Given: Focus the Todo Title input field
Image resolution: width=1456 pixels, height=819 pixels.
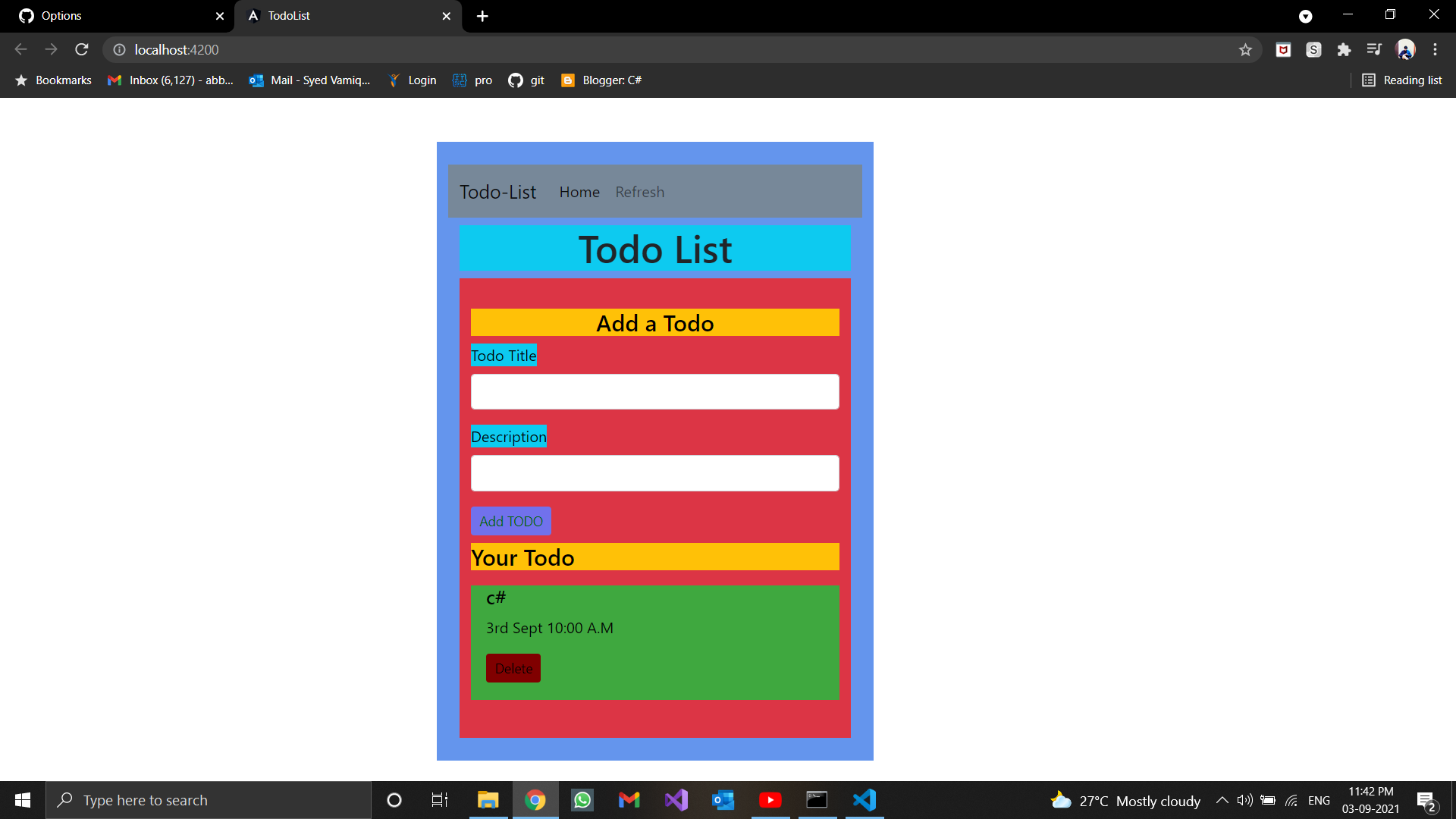Looking at the screenshot, I should [655, 391].
